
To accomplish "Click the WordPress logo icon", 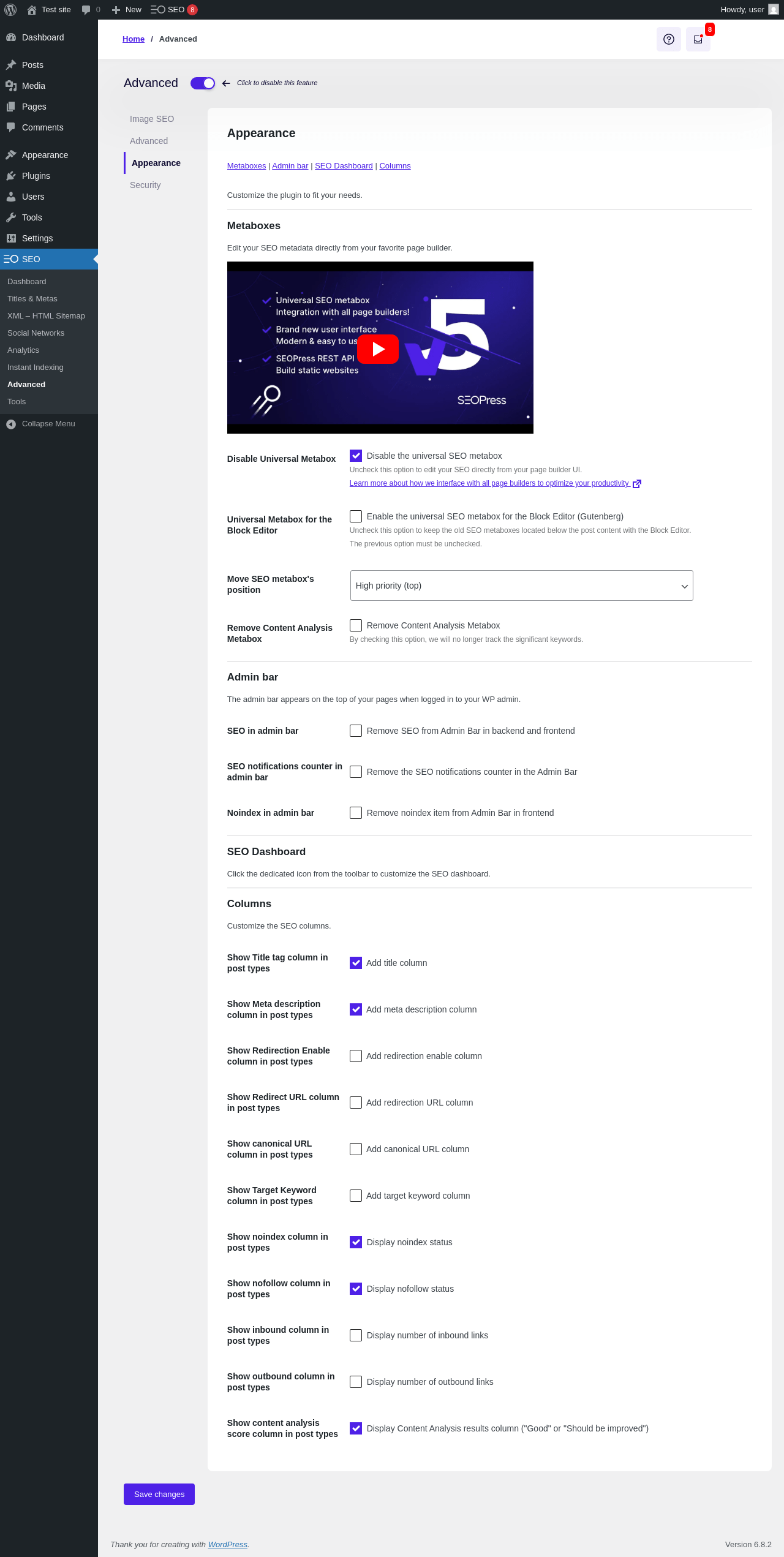I will pyautogui.click(x=10, y=10).
